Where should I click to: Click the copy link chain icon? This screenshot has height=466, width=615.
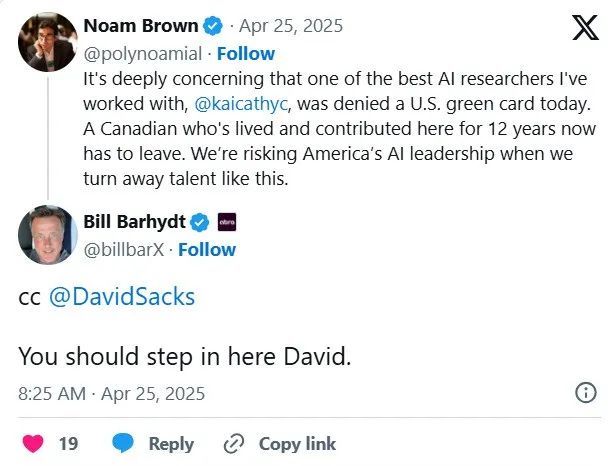pos(235,443)
